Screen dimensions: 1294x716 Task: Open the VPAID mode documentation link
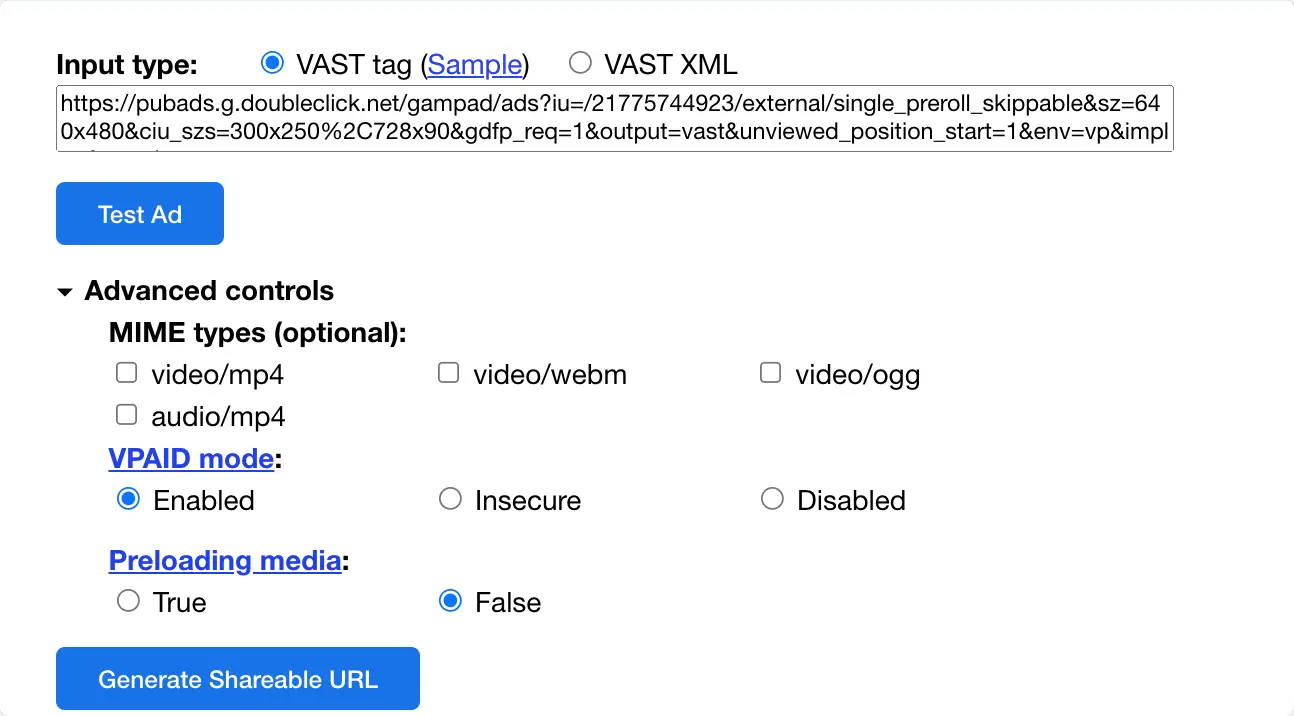(191, 458)
